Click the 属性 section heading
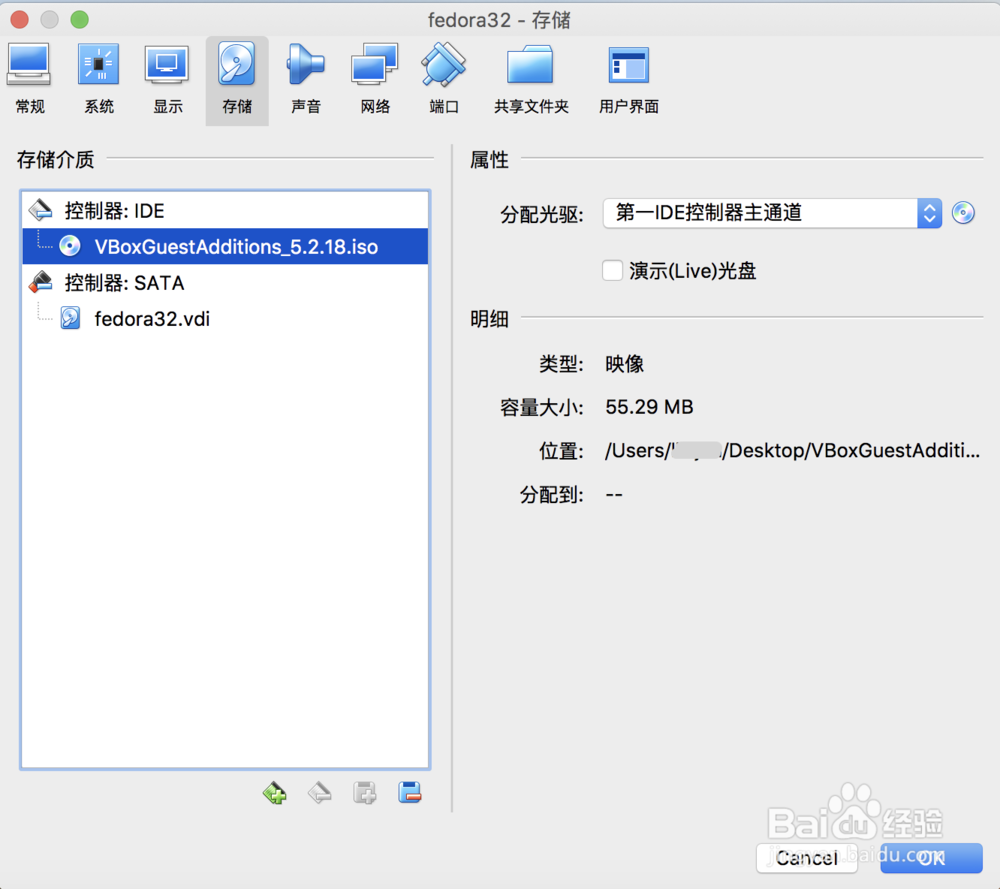 (489, 159)
